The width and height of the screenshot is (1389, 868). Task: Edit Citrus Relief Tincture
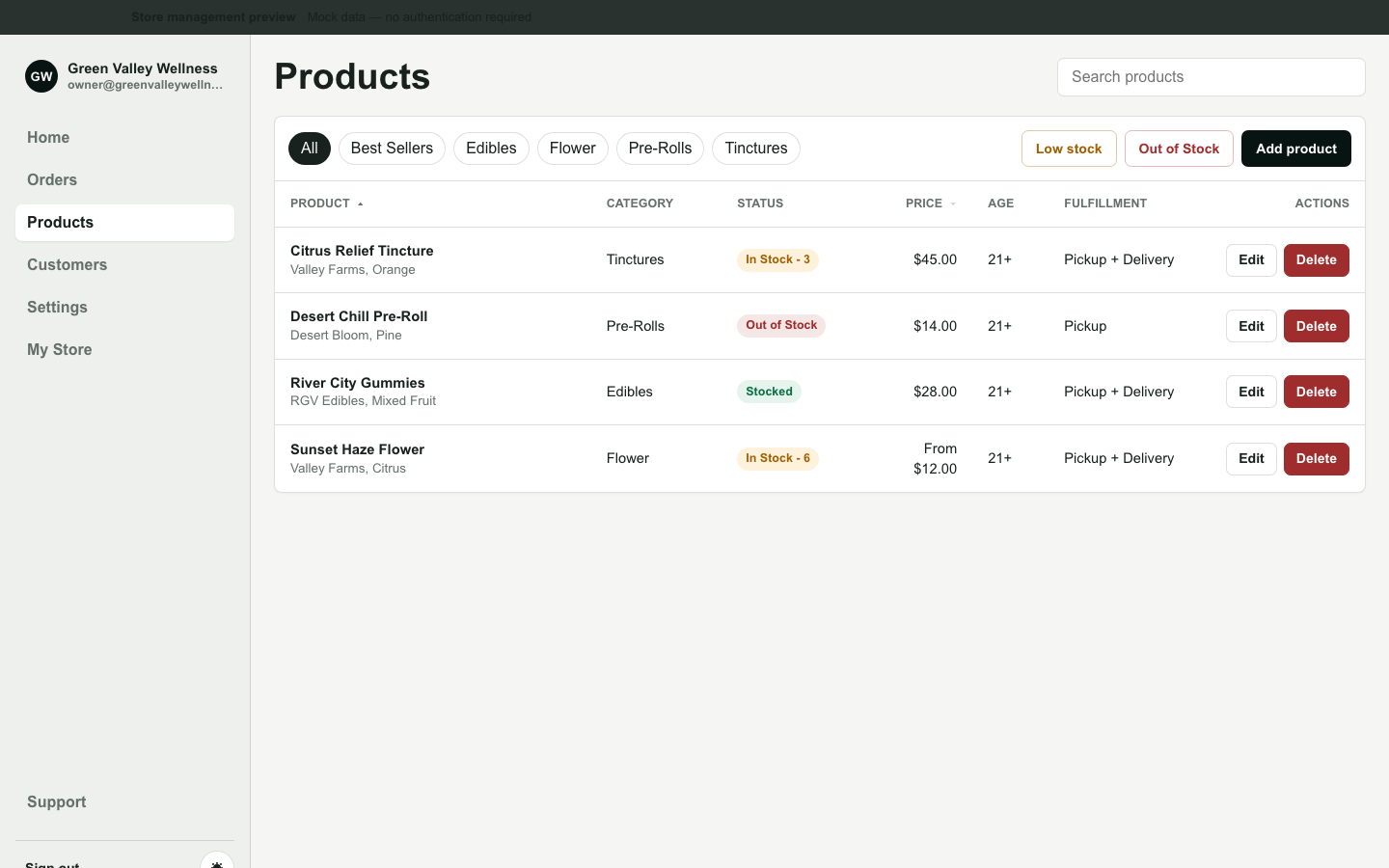coord(1251,260)
